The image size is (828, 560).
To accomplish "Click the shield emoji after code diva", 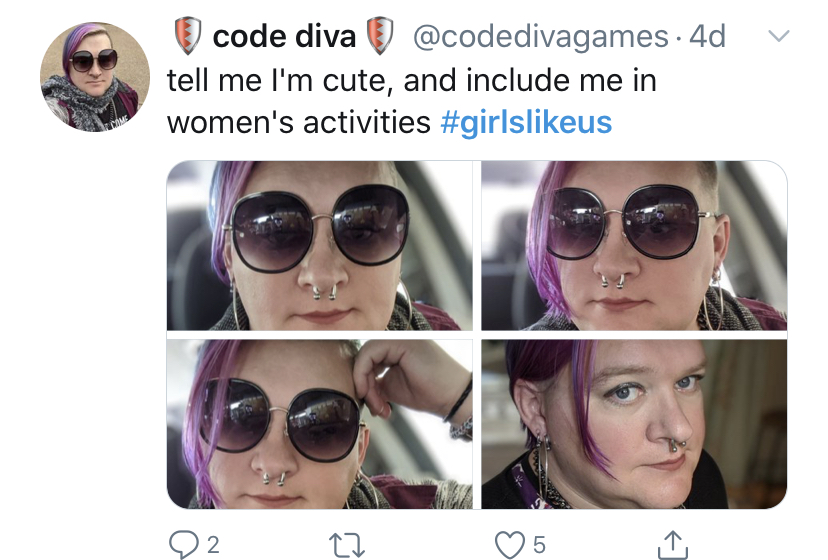I will [x=380, y=36].
